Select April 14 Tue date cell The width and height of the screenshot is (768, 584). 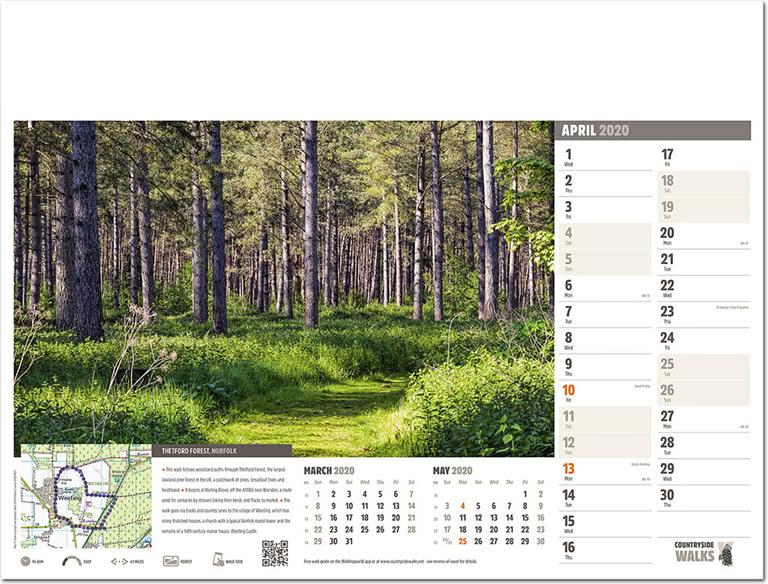[605, 498]
